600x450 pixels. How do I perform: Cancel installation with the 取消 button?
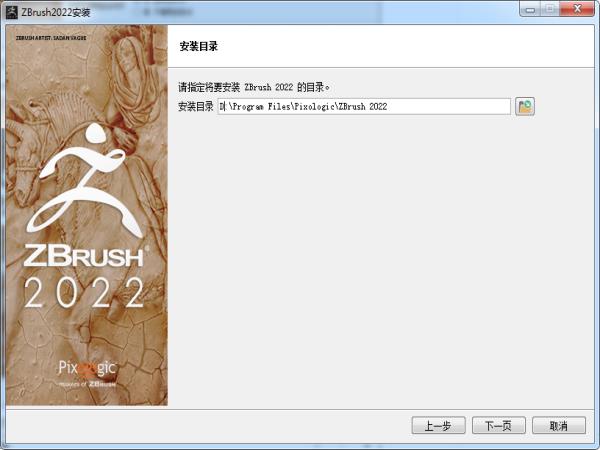click(558, 425)
